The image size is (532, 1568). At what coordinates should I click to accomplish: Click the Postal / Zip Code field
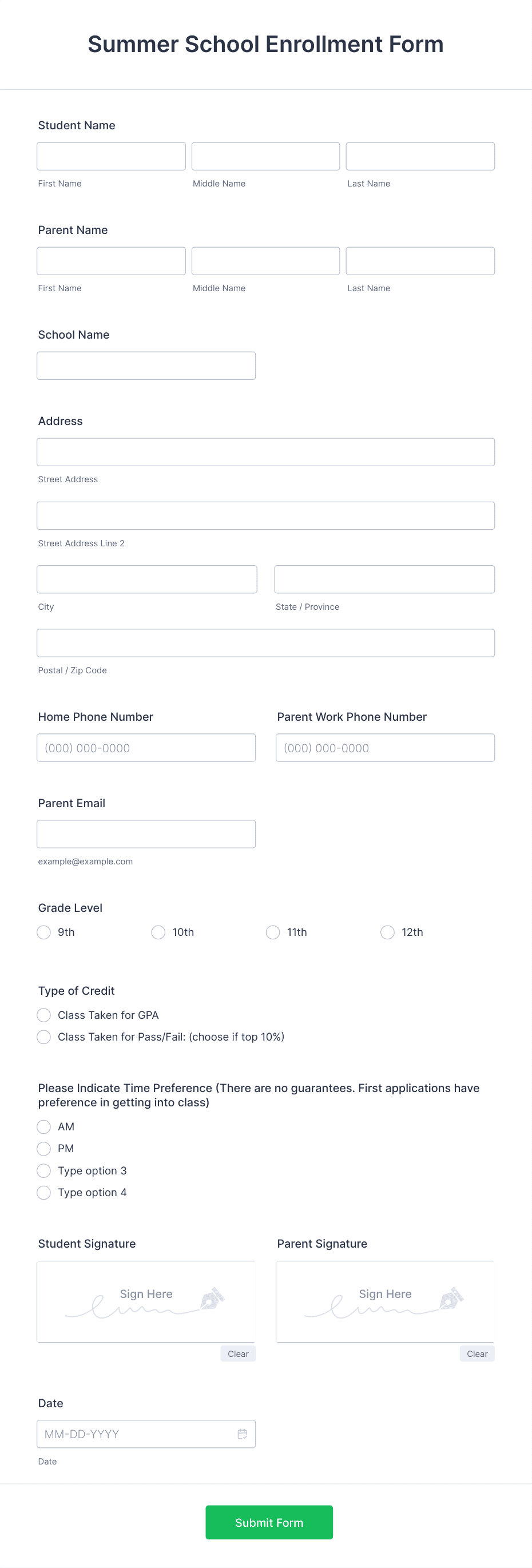[266, 643]
